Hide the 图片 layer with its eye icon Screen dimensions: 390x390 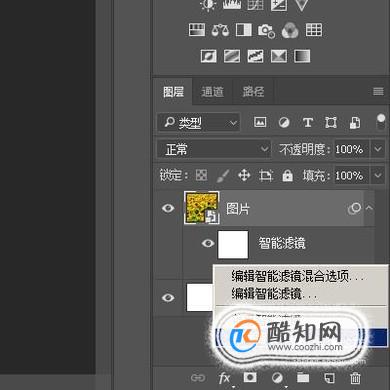coord(168,208)
